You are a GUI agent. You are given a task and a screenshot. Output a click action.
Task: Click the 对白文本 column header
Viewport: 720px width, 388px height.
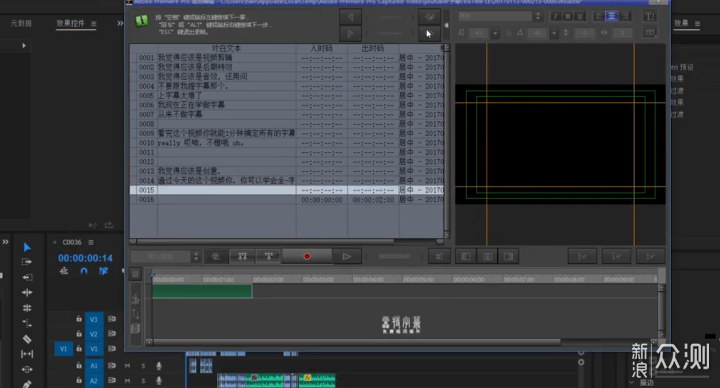tap(226, 48)
